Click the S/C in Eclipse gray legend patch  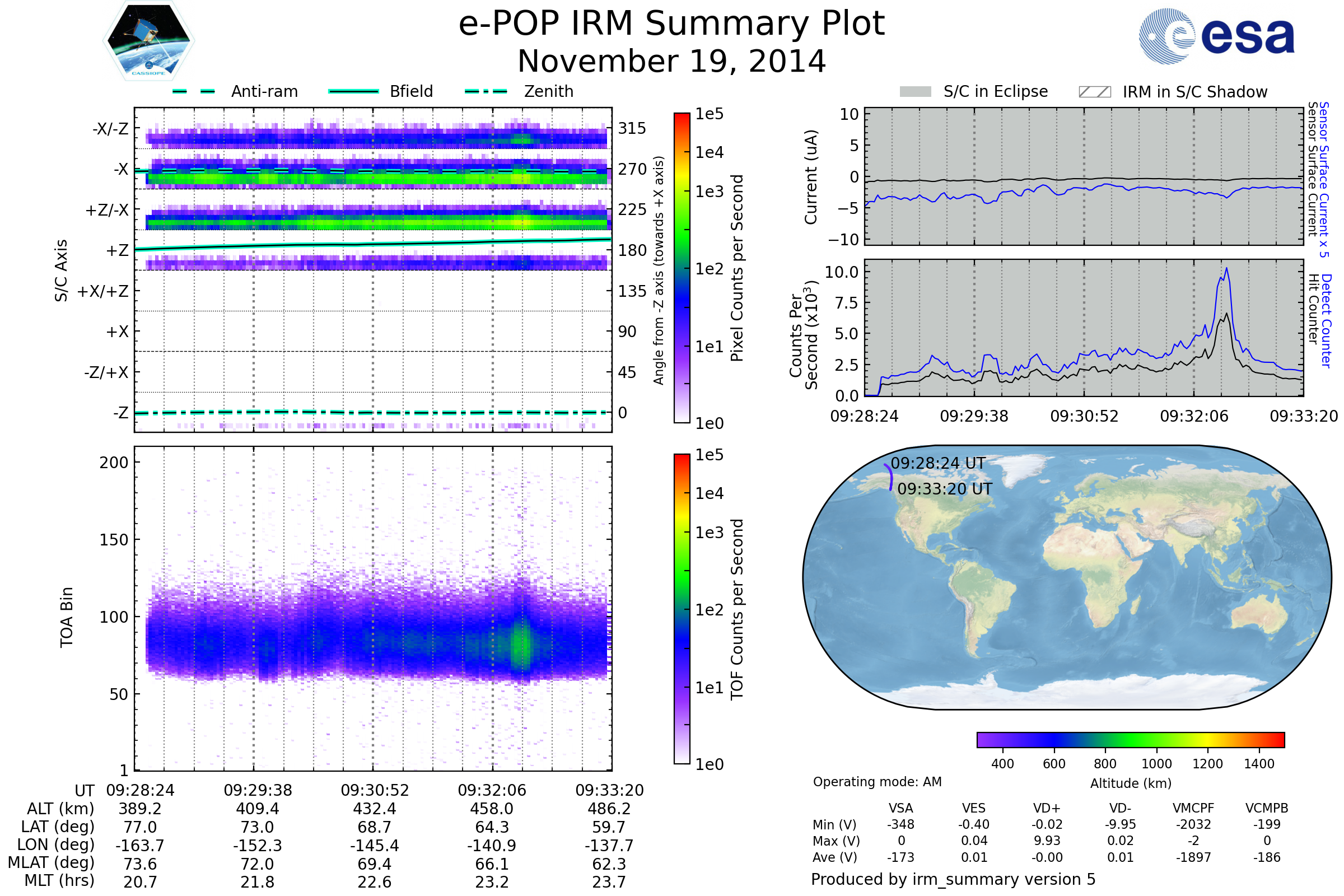point(916,92)
